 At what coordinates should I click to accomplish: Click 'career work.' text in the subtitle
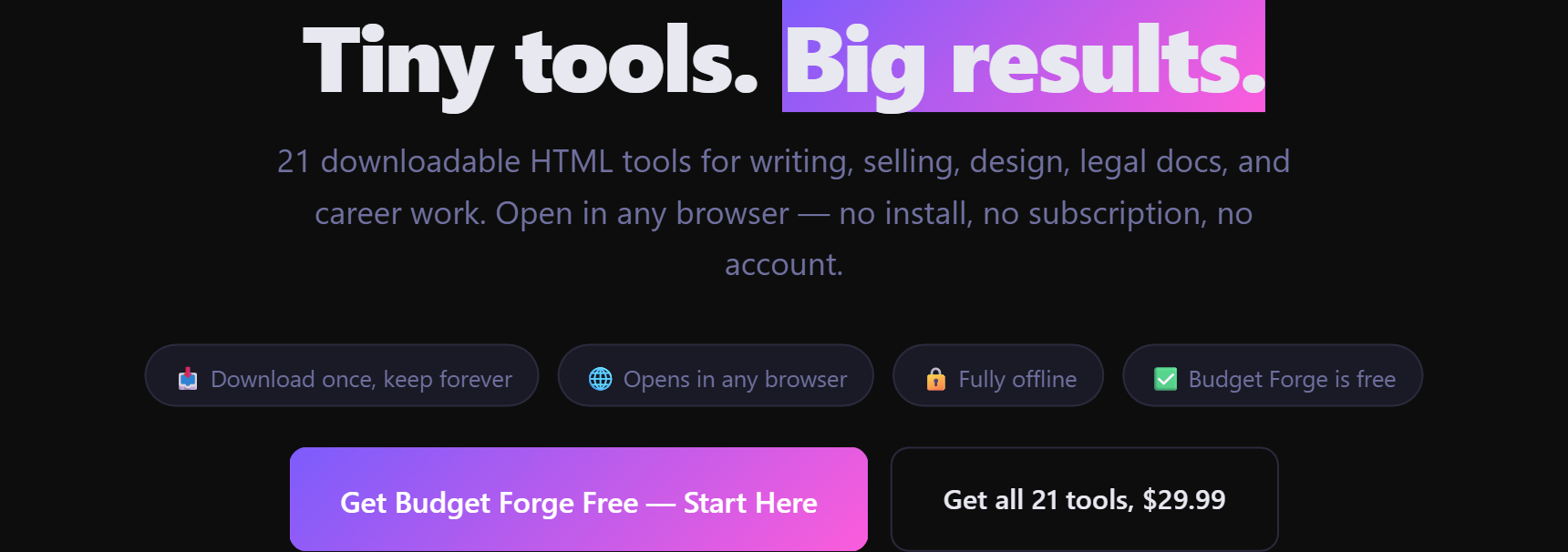pos(400,213)
